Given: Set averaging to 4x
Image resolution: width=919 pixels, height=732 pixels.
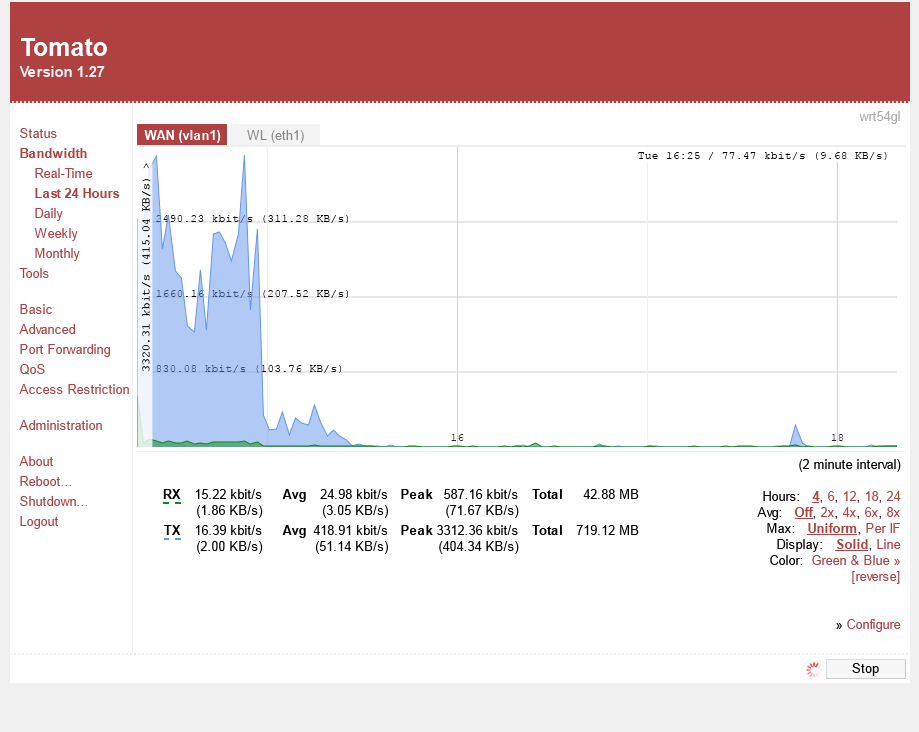Looking at the screenshot, I should click(x=849, y=512).
